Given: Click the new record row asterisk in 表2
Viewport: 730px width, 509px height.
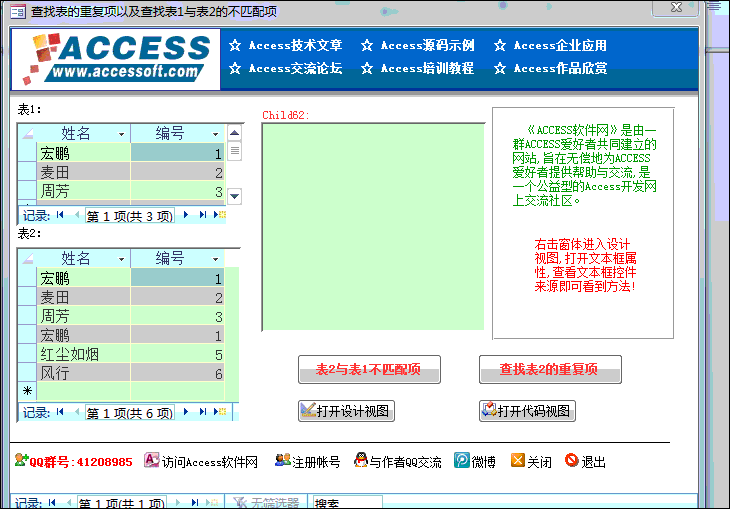Looking at the screenshot, I should click(27, 391).
